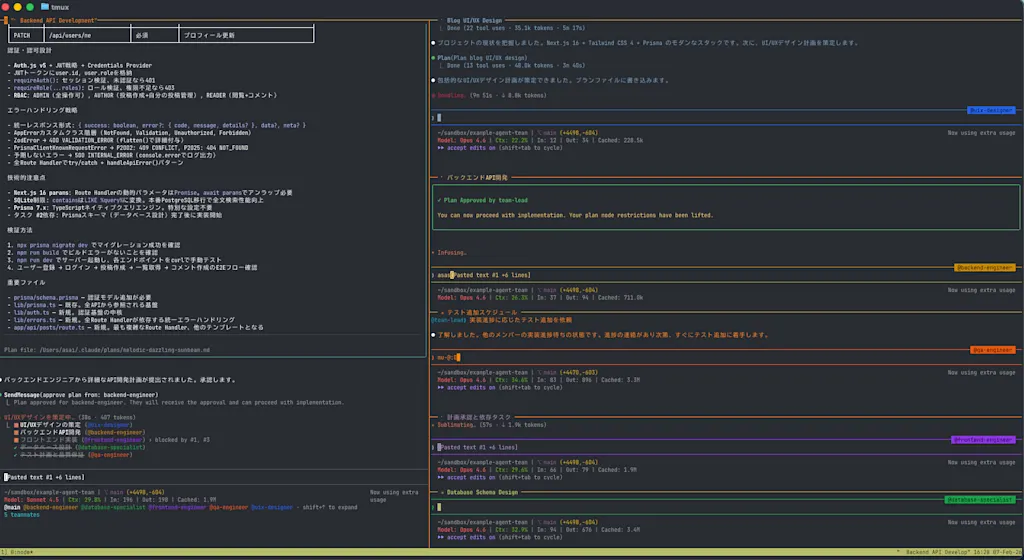The height and width of the screenshot is (560, 1024).
Task: Focus the ux-designer pane empty input prompt
Action: [726, 118]
